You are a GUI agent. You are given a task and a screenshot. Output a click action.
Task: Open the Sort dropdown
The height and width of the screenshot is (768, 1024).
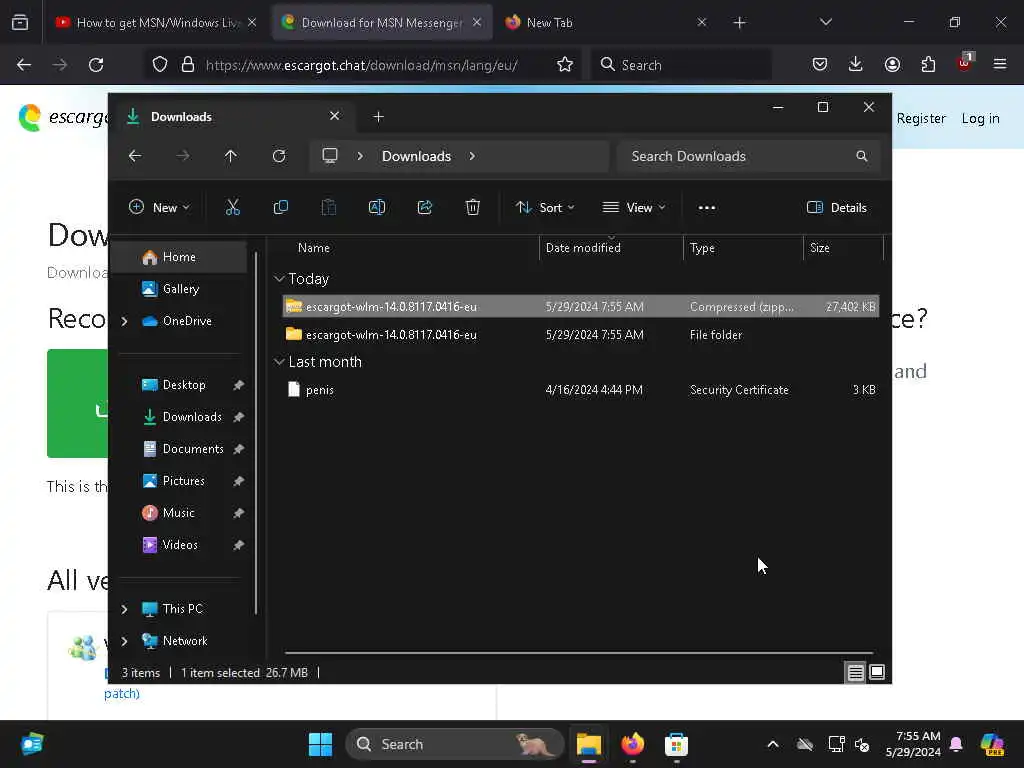click(545, 208)
